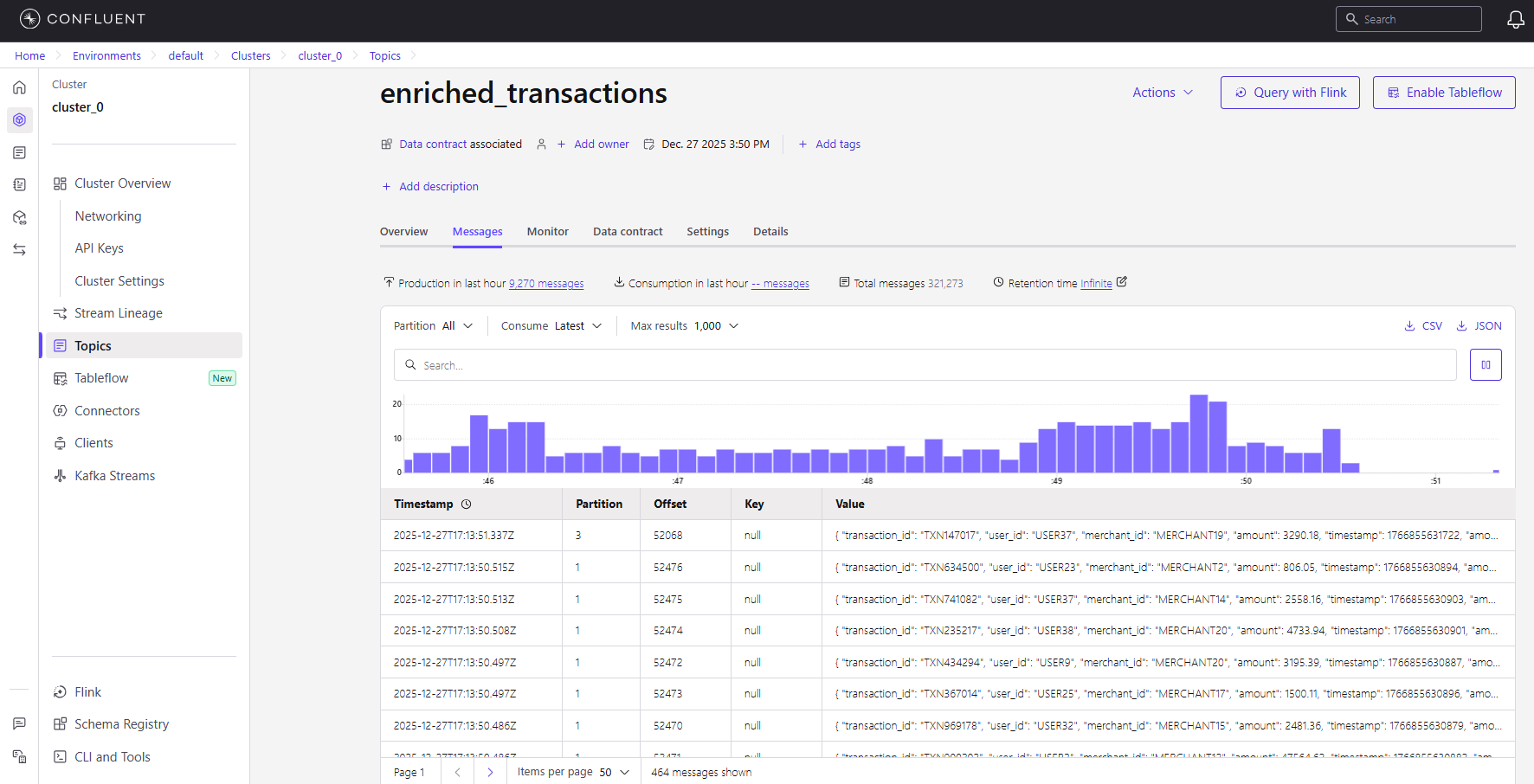Screen dimensions: 1534x784
Task: Click the Enable Tableflow button
Action: click(1444, 93)
